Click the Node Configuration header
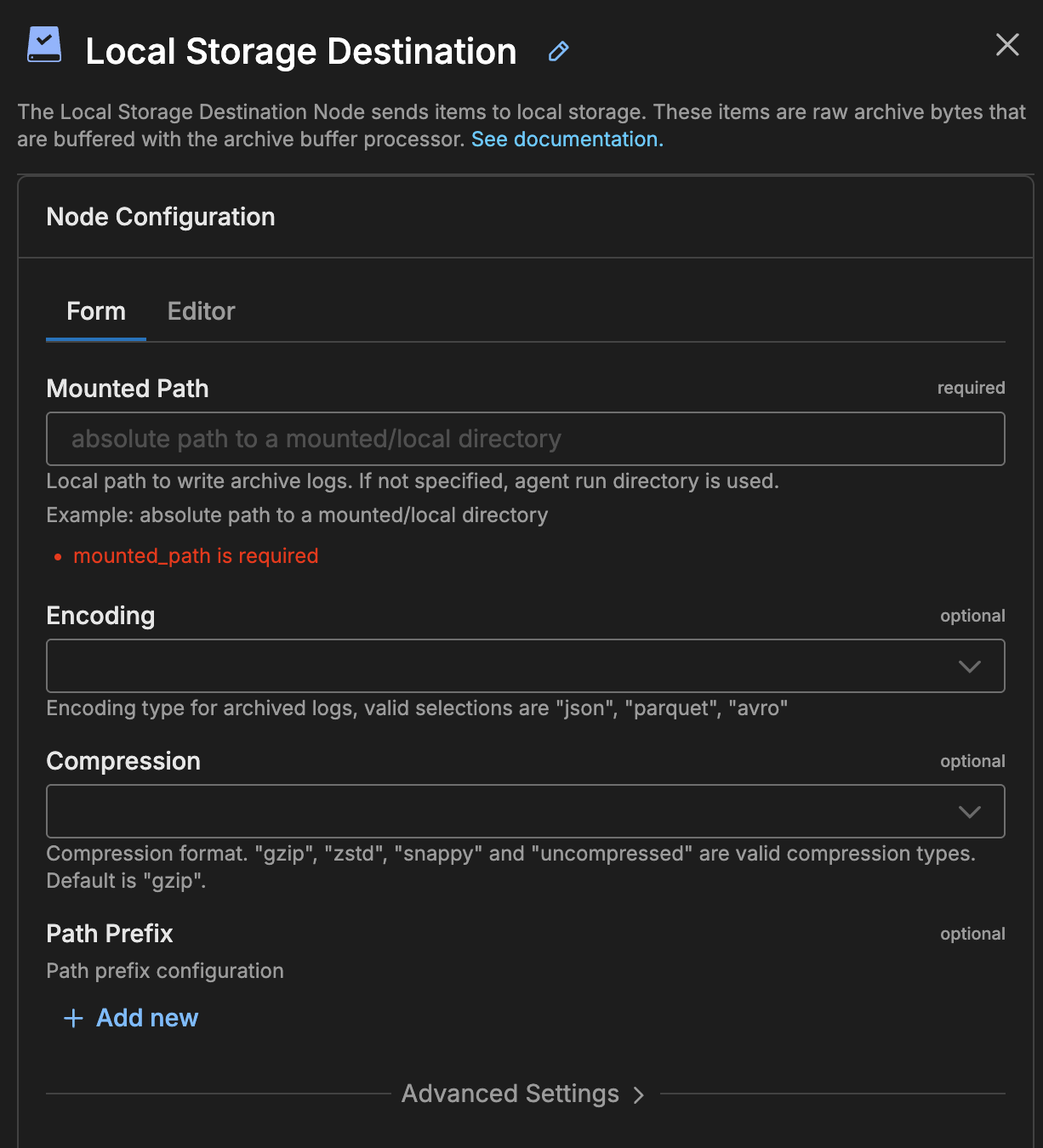 (x=161, y=217)
